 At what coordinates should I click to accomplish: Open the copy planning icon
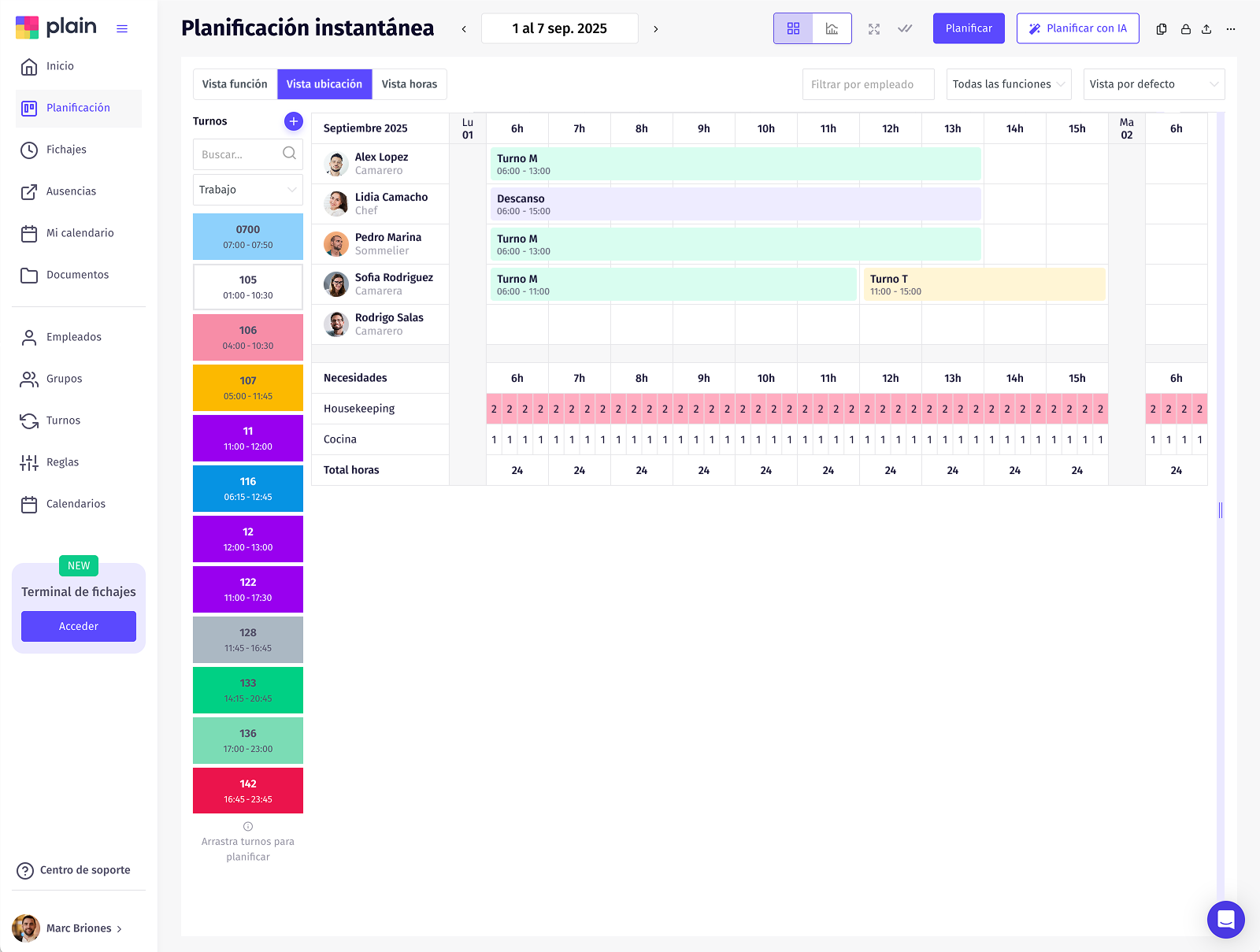coord(1162,29)
